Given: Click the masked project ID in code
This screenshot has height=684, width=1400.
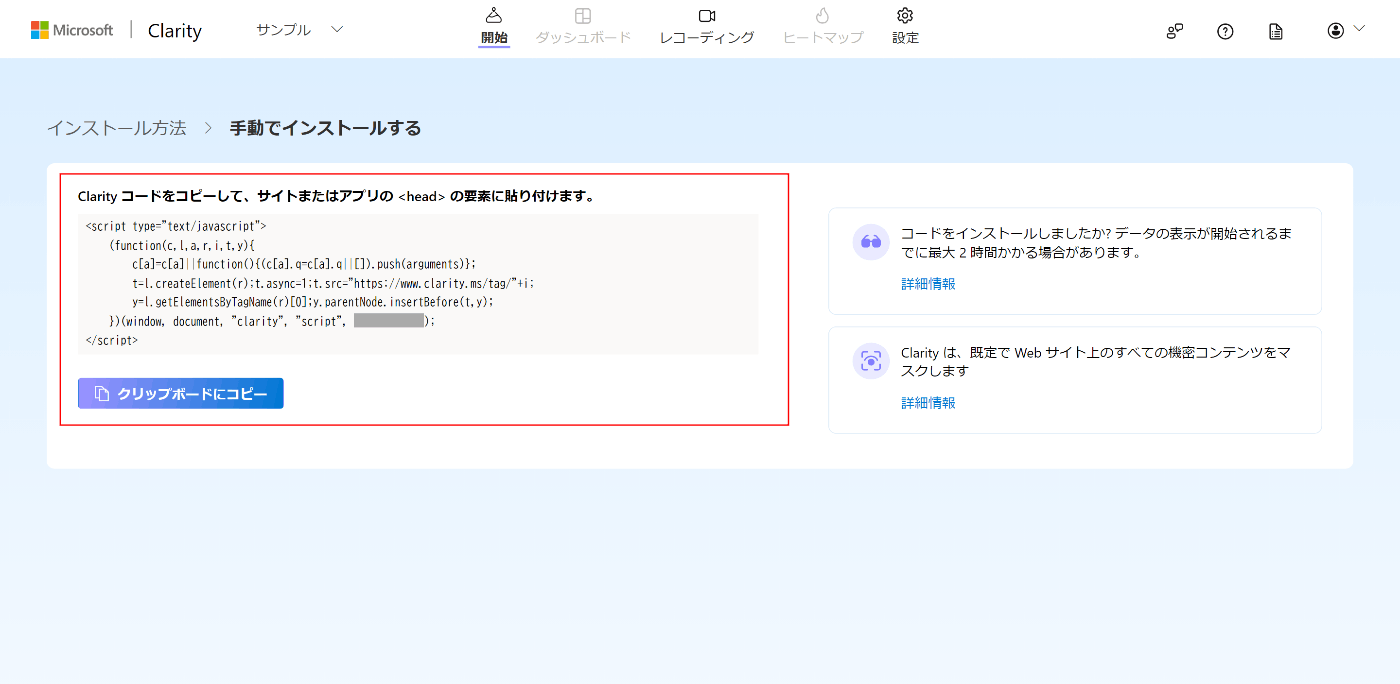Looking at the screenshot, I should click(x=389, y=321).
